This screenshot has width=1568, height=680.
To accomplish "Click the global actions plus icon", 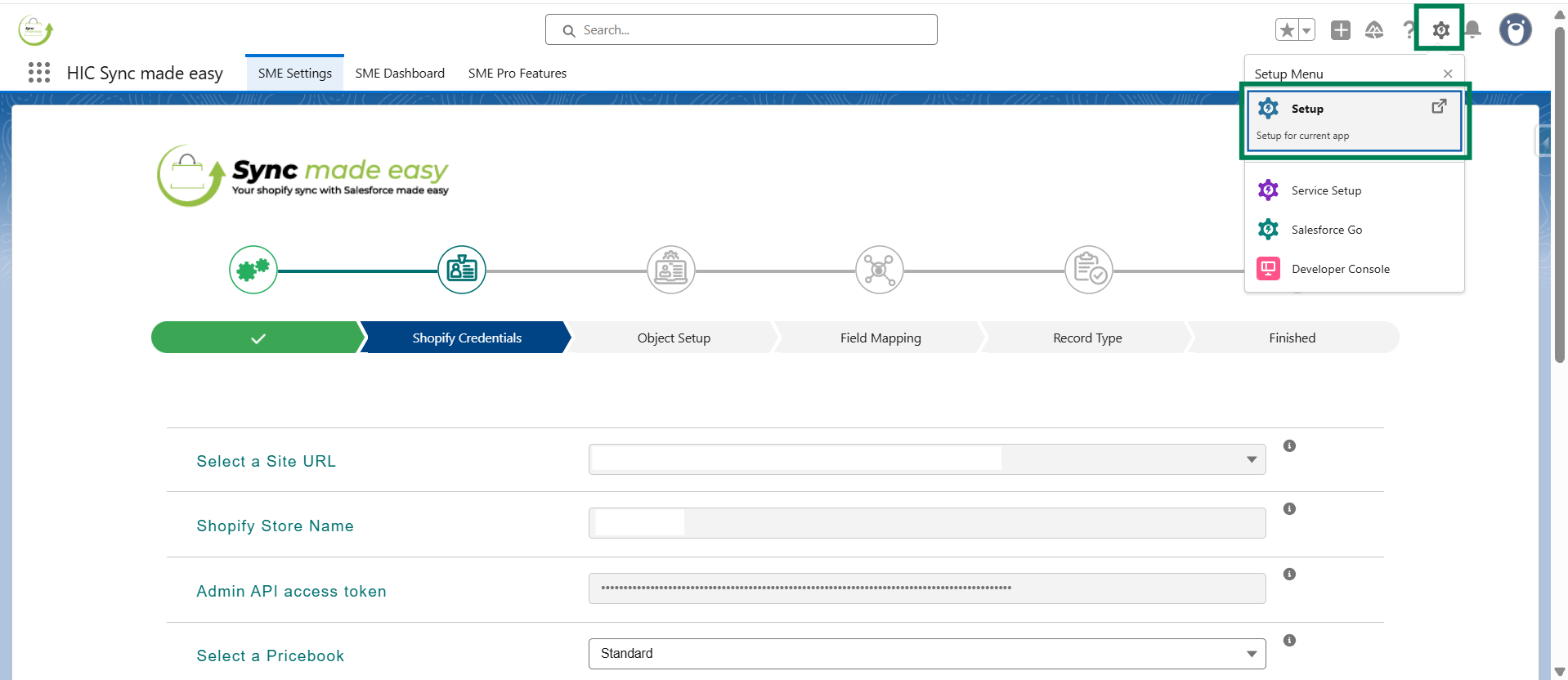I will tap(1340, 30).
